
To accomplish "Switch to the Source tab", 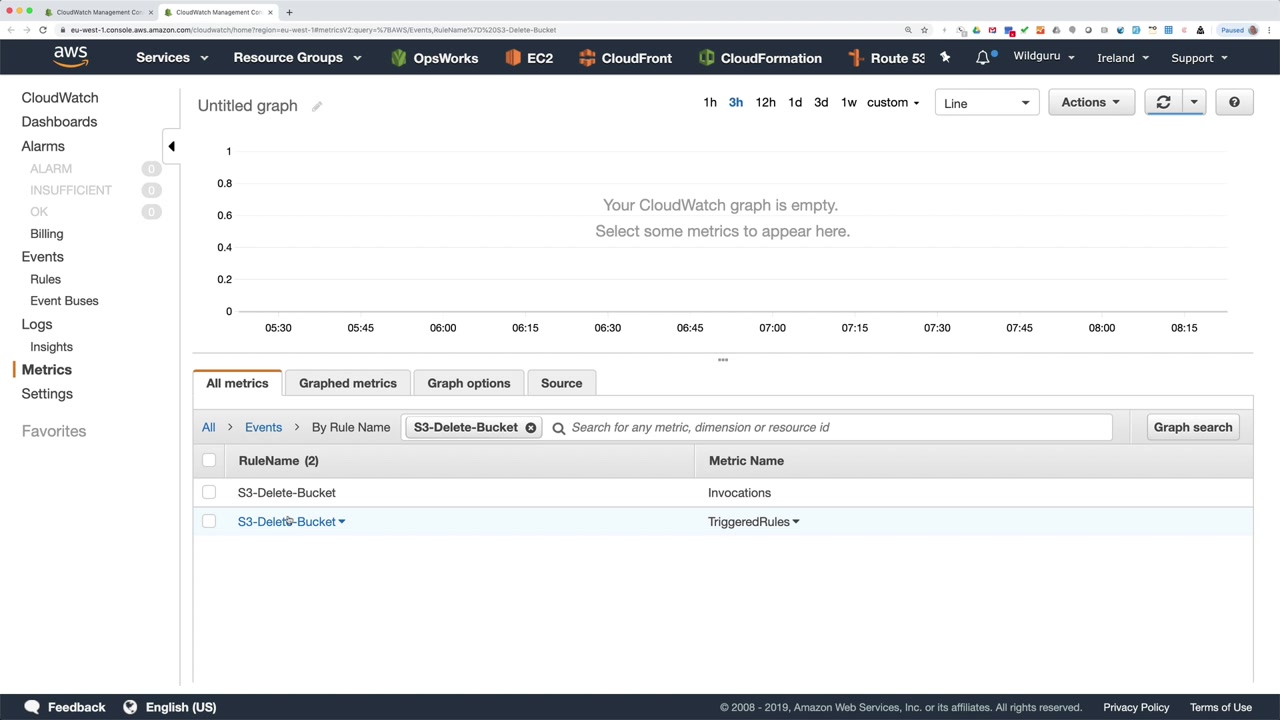I will click(x=561, y=383).
